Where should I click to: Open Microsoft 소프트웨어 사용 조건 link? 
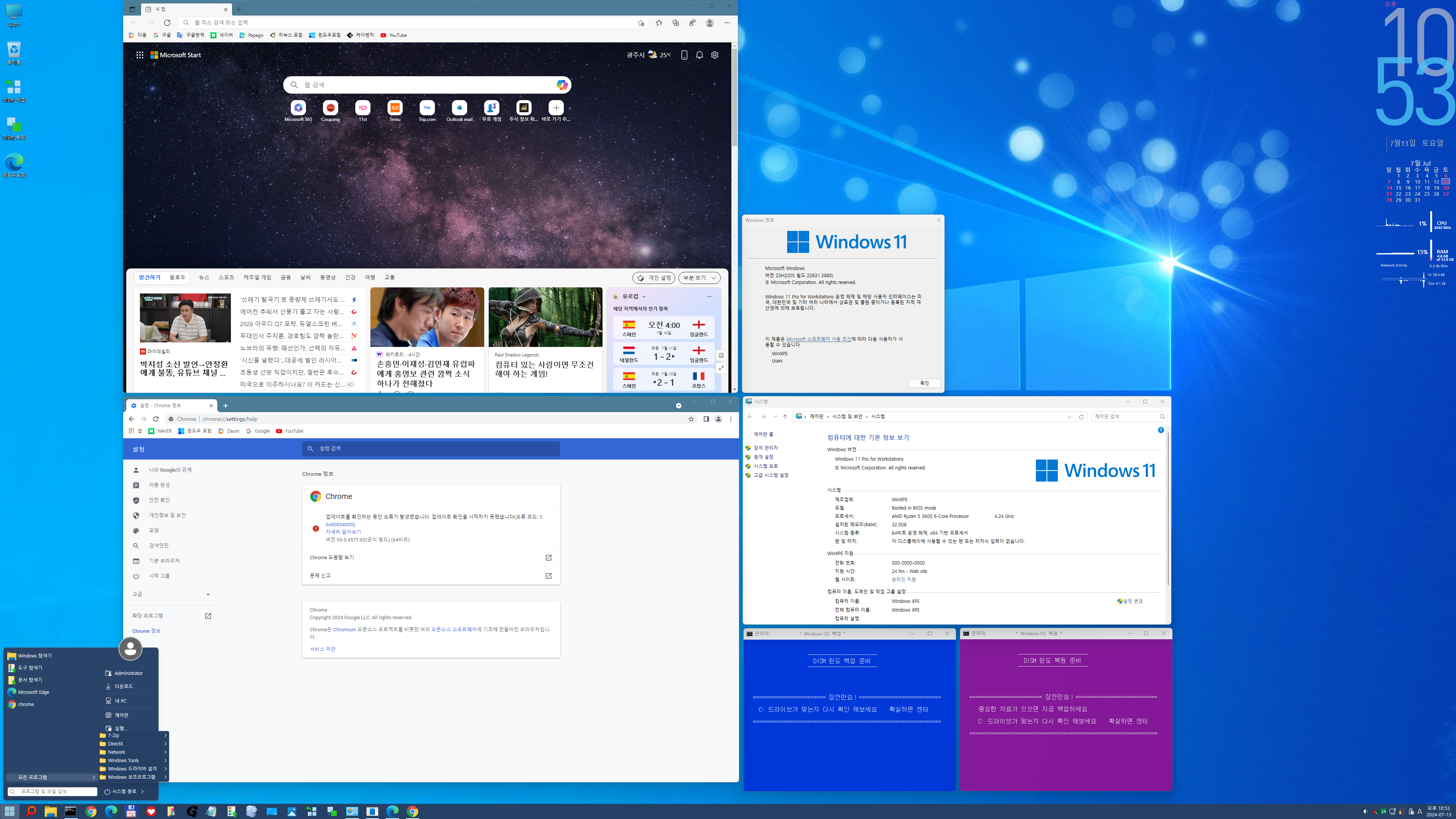tap(819, 339)
